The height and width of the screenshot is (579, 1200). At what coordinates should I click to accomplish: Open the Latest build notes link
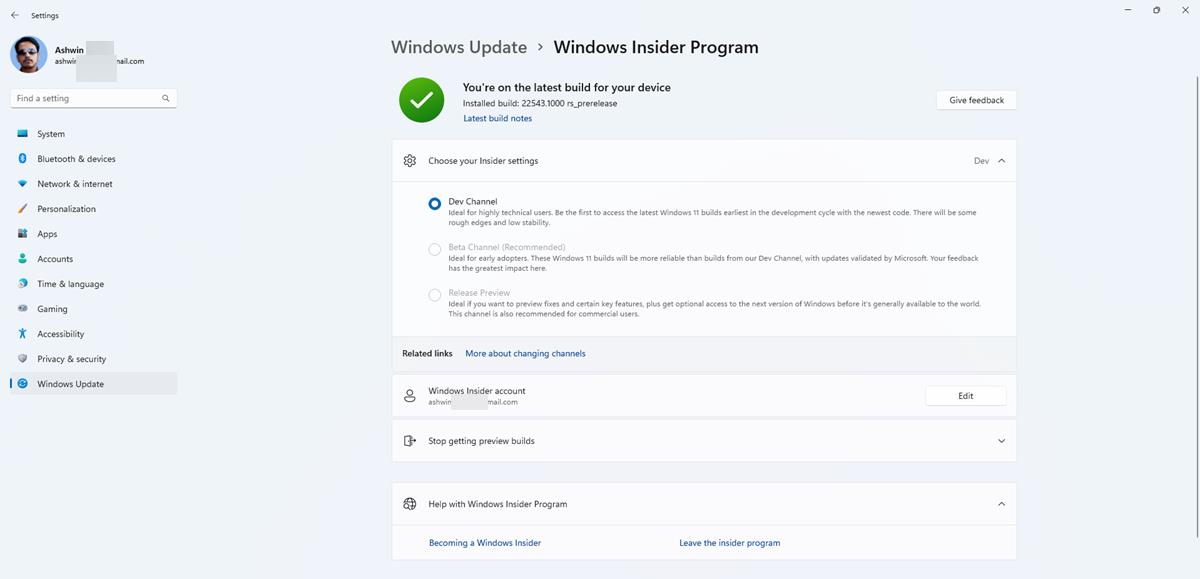click(x=498, y=118)
